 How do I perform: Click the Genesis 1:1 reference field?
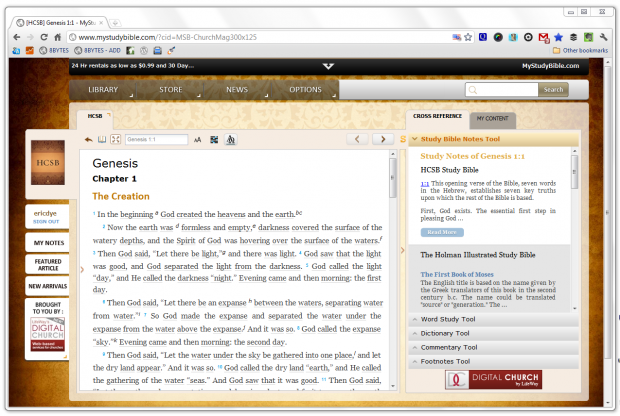[157, 140]
